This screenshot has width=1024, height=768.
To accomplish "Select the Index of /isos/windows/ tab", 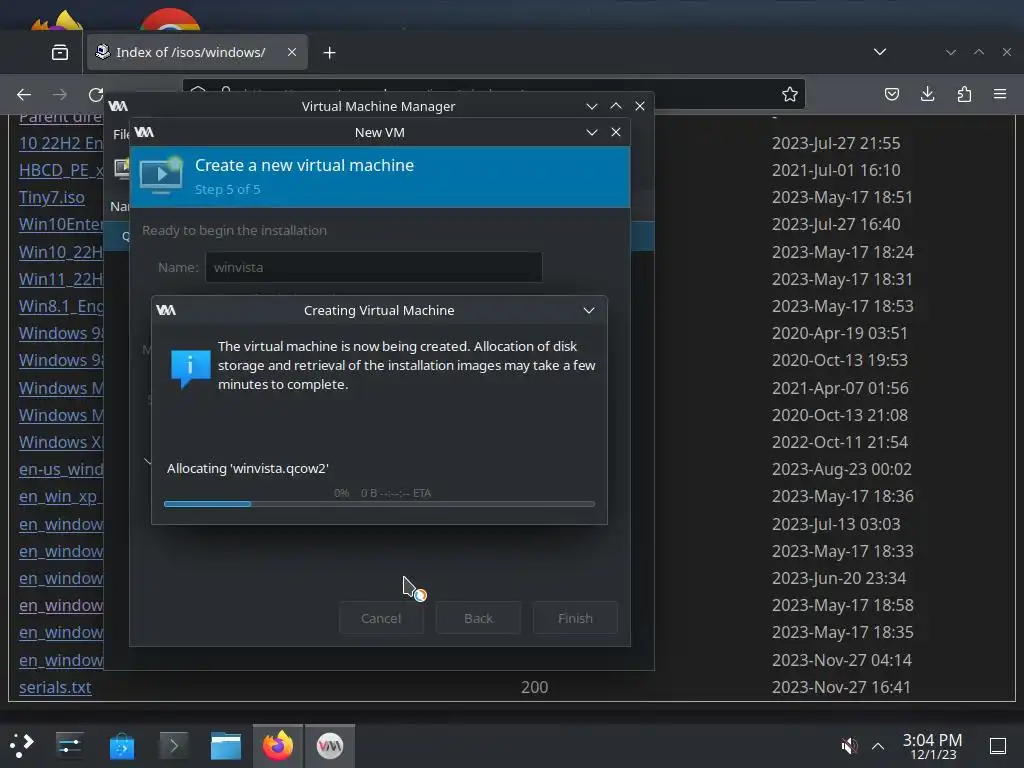I will coord(197,52).
